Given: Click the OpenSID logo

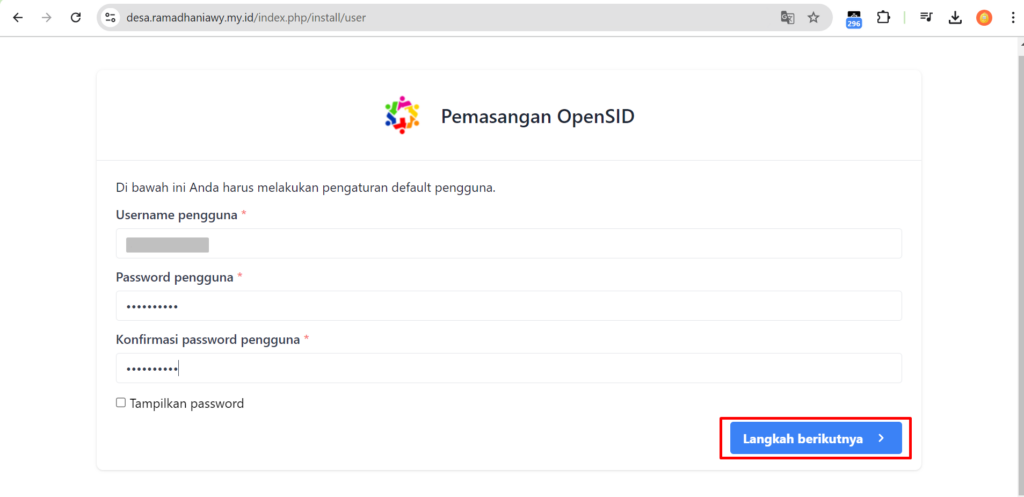Looking at the screenshot, I should 402,116.
